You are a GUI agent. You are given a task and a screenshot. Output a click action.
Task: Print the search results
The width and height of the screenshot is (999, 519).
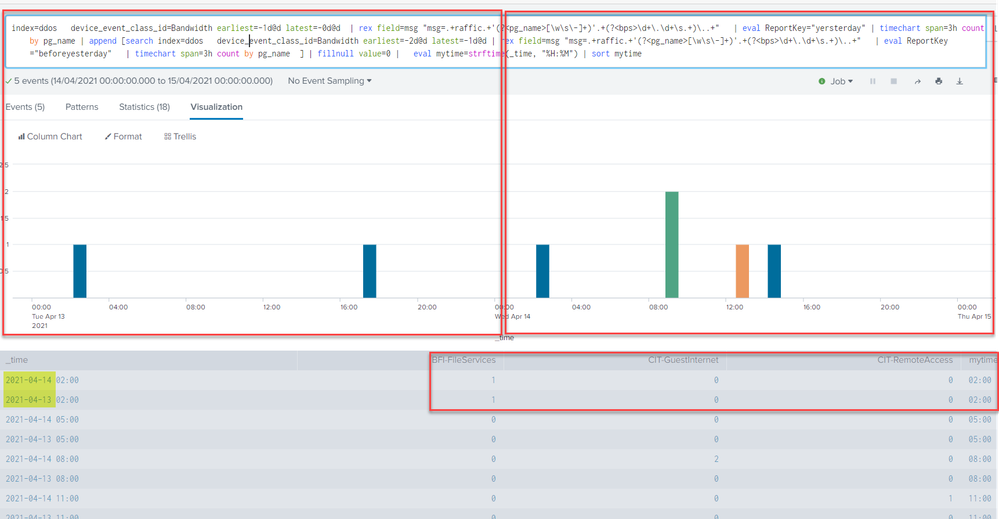click(938, 82)
